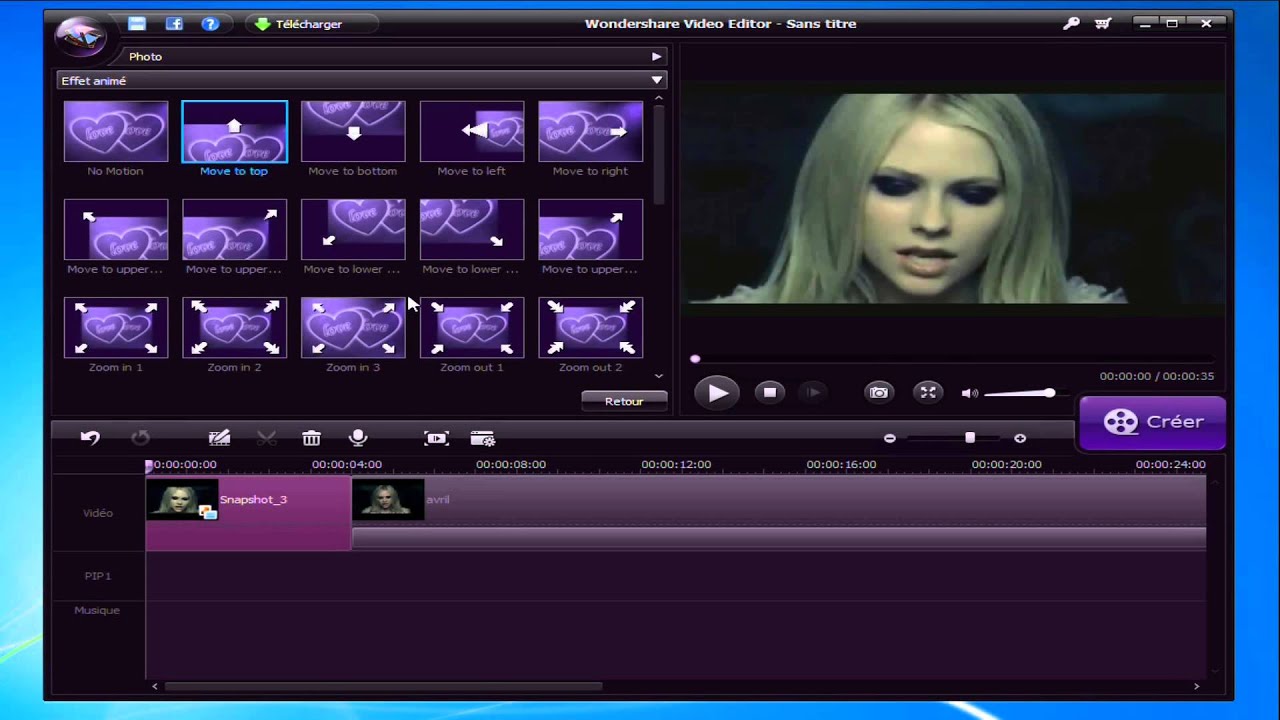
Task: Click the PIP1 track label
Action: (x=98, y=576)
